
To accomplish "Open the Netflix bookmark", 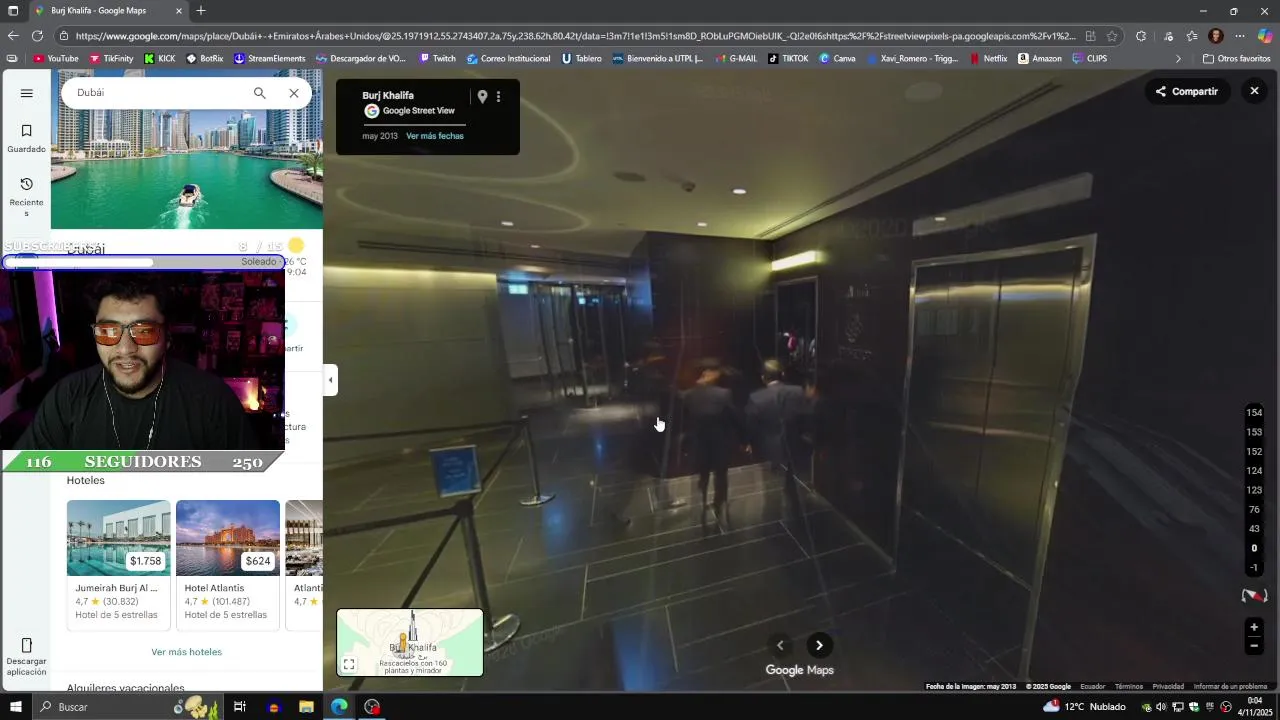I will (988, 59).
